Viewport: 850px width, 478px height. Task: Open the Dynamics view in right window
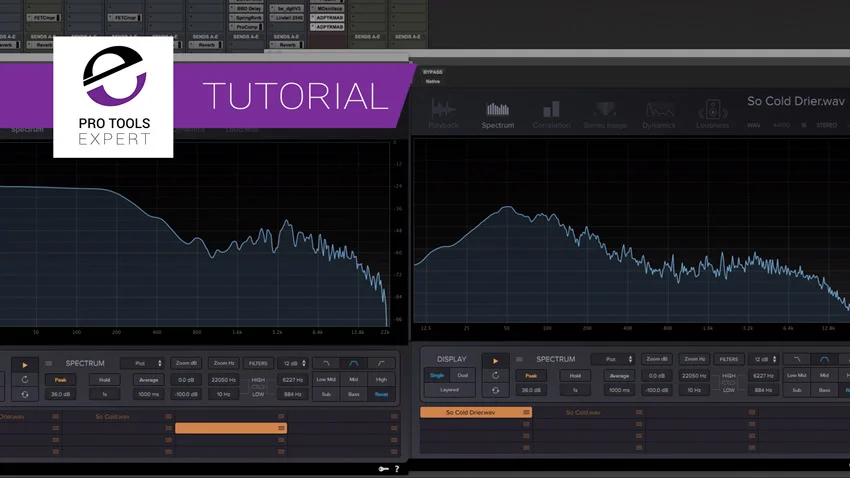point(659,114)
